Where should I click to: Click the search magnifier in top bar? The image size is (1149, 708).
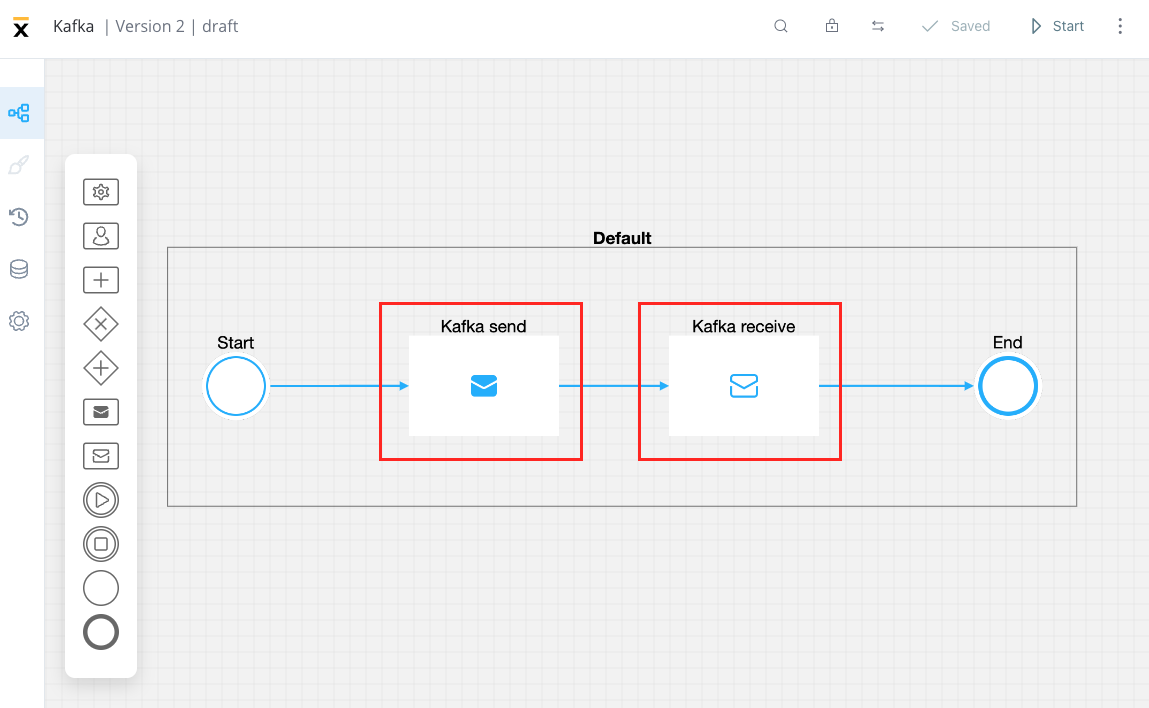tap(781, 26)
